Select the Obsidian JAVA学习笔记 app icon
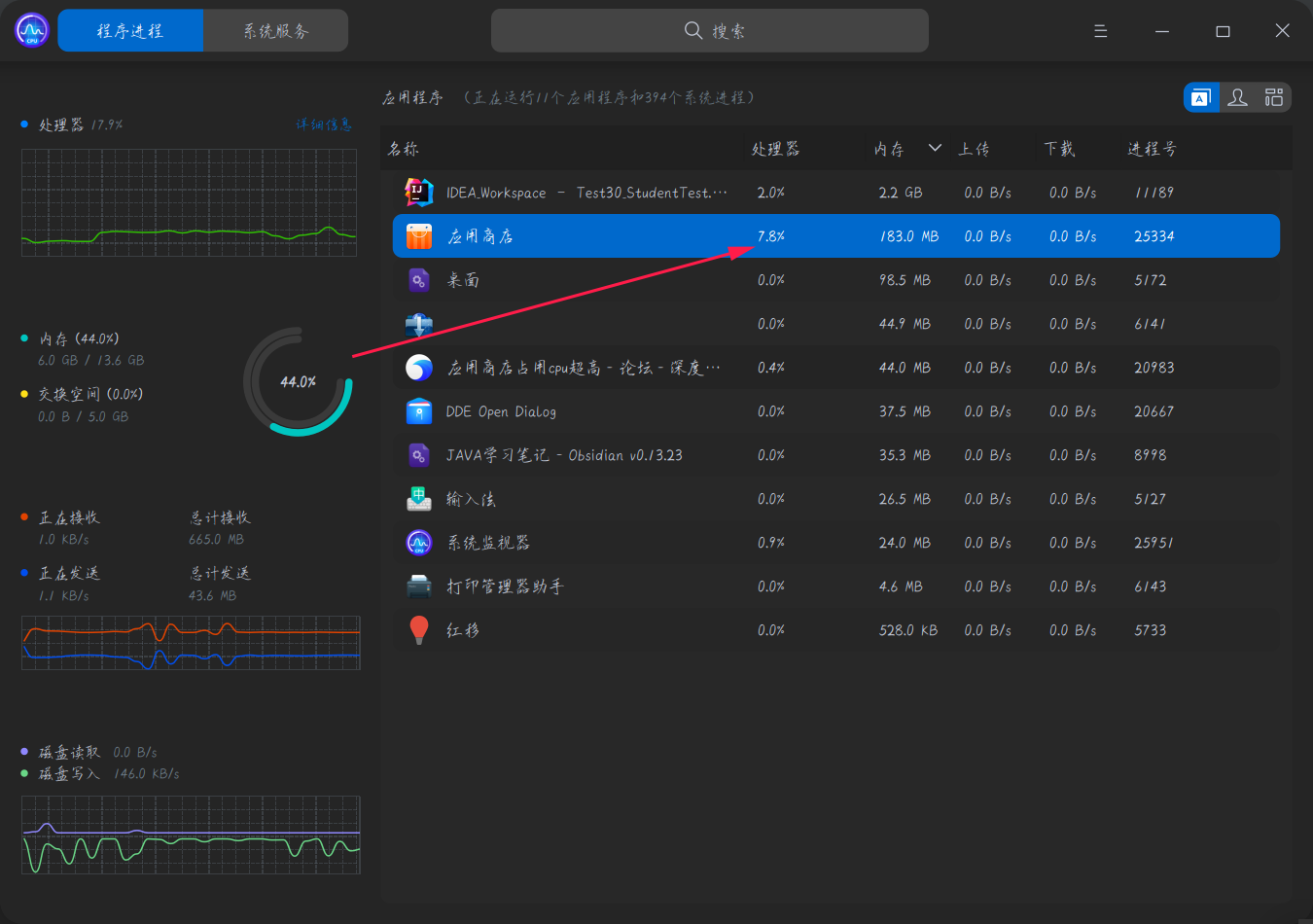Viewport: 1313px width, 924px height. (418, 454)
